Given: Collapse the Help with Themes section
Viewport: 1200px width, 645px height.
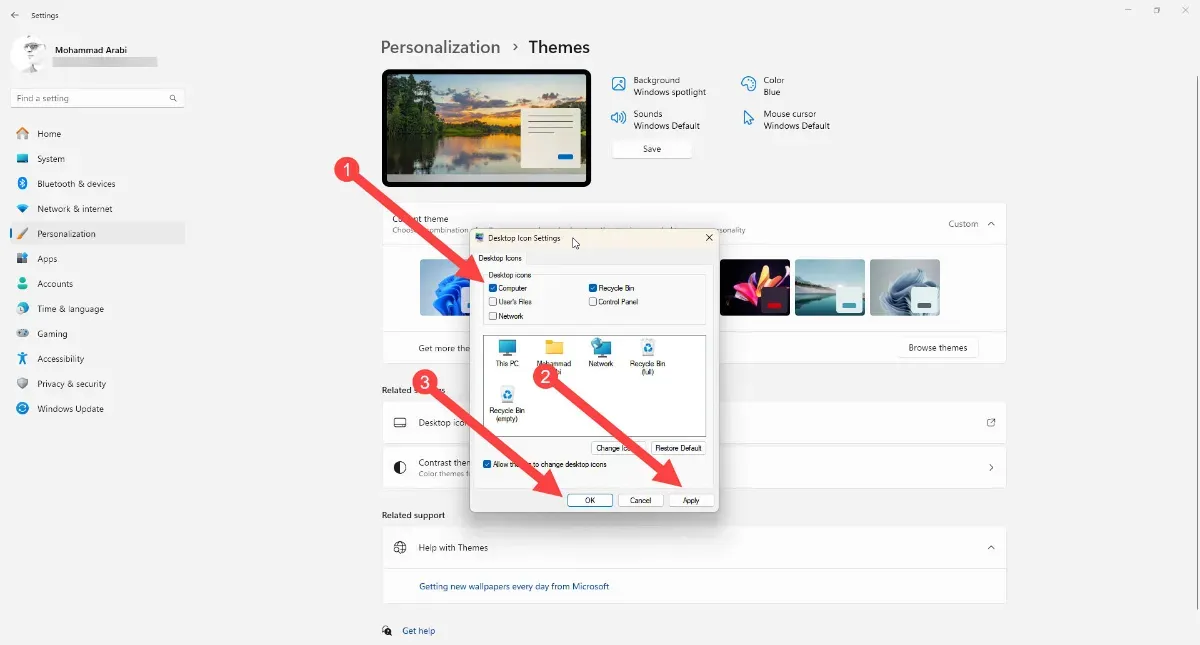Looking at the screenshot, I should click(x=991, y=547).
